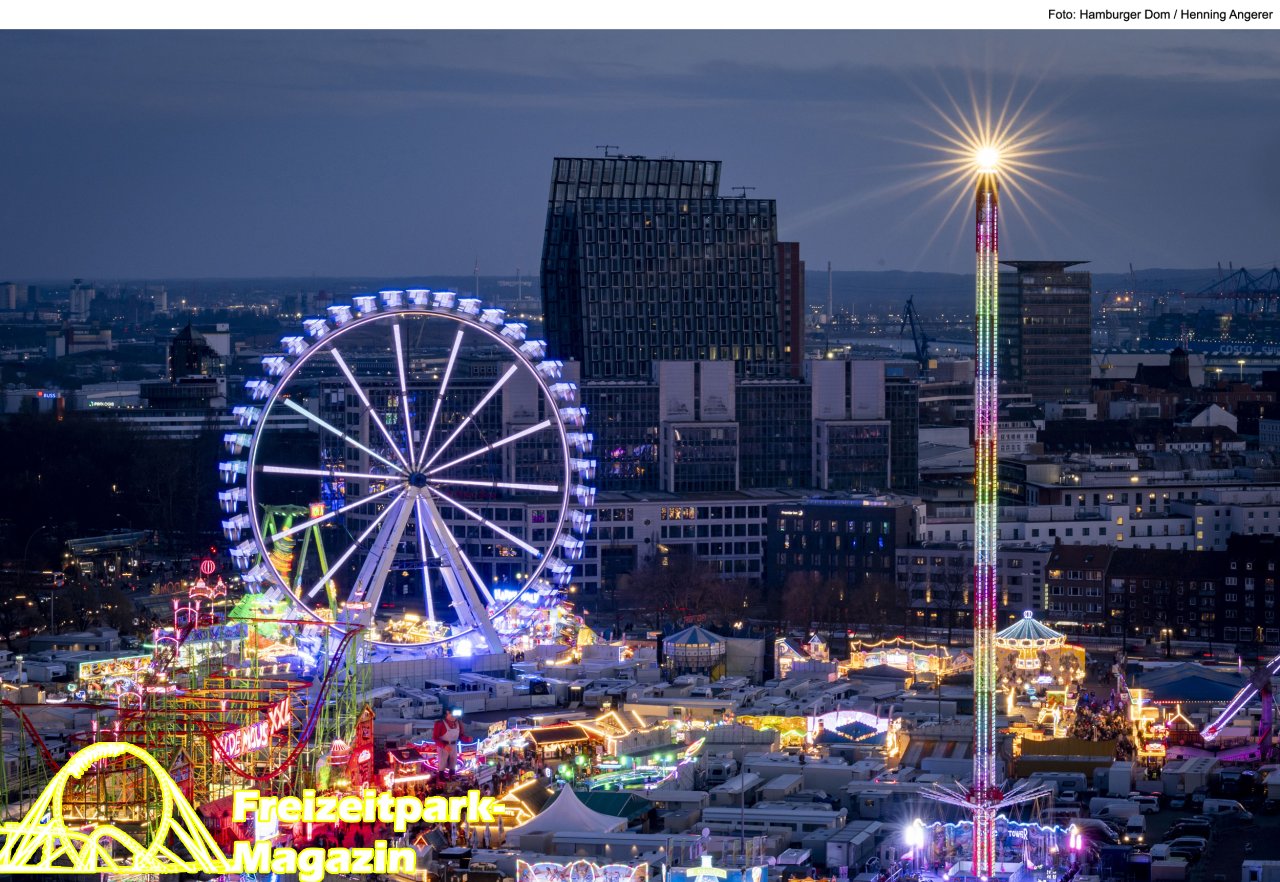Image resolution: width=1280 pixels, height=882 pixels.
Task: Select the dark glass skyscraper in the center
Action: (660, 270)
